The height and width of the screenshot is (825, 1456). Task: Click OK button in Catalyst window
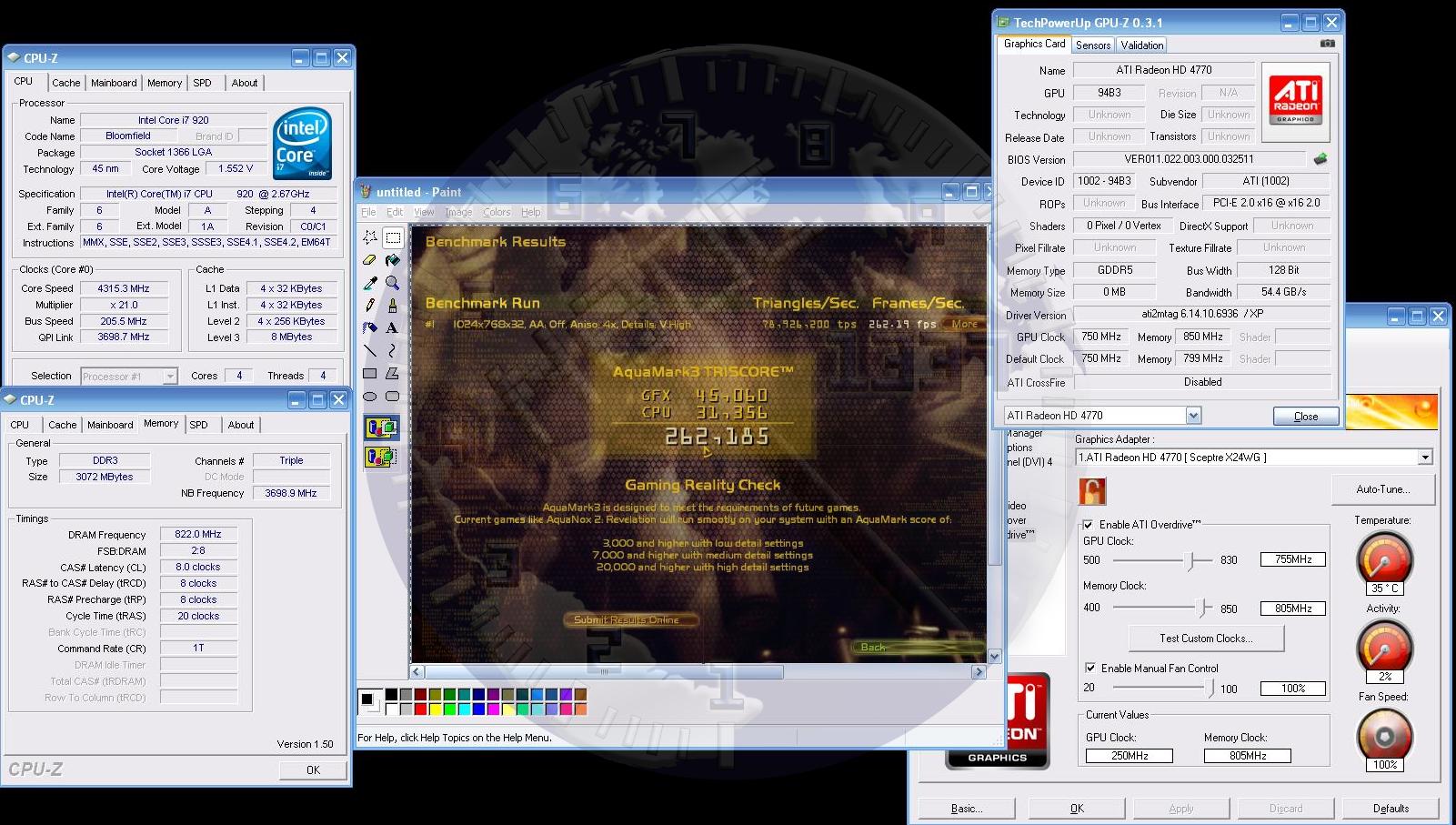click(x=1077, y=809)
